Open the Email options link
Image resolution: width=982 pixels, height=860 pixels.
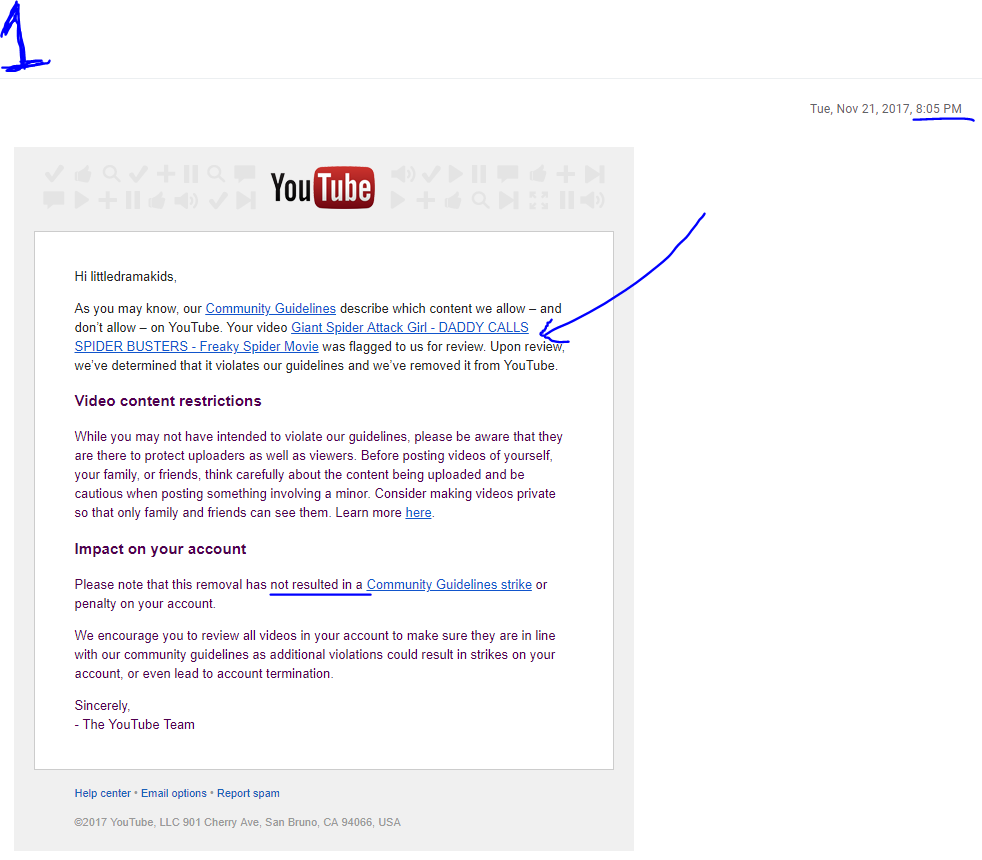pos(173,794)
